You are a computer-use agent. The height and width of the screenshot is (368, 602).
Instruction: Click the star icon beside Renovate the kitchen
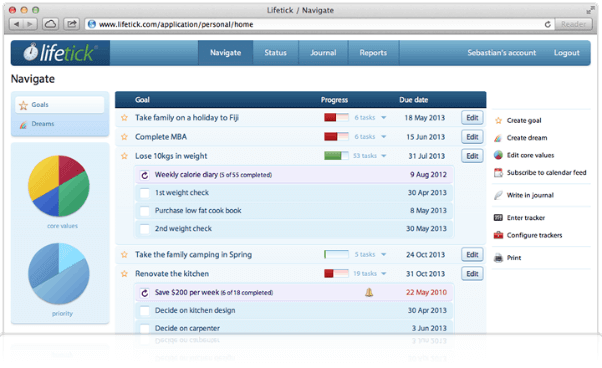pyautogui.click(x=124, y=274)
